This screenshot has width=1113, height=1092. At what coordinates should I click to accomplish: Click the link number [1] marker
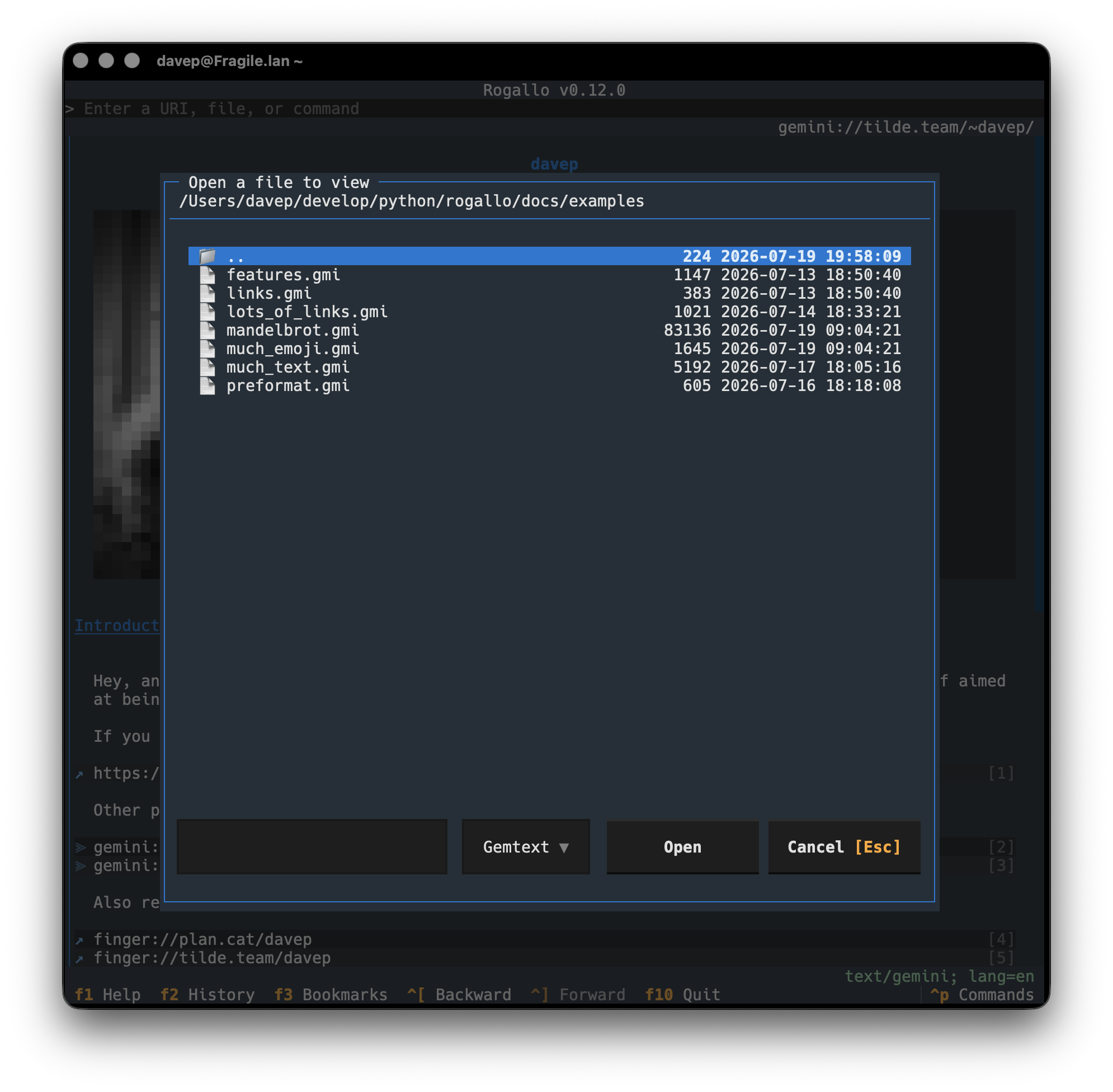pyautogui.click(x=1001, y=773)
